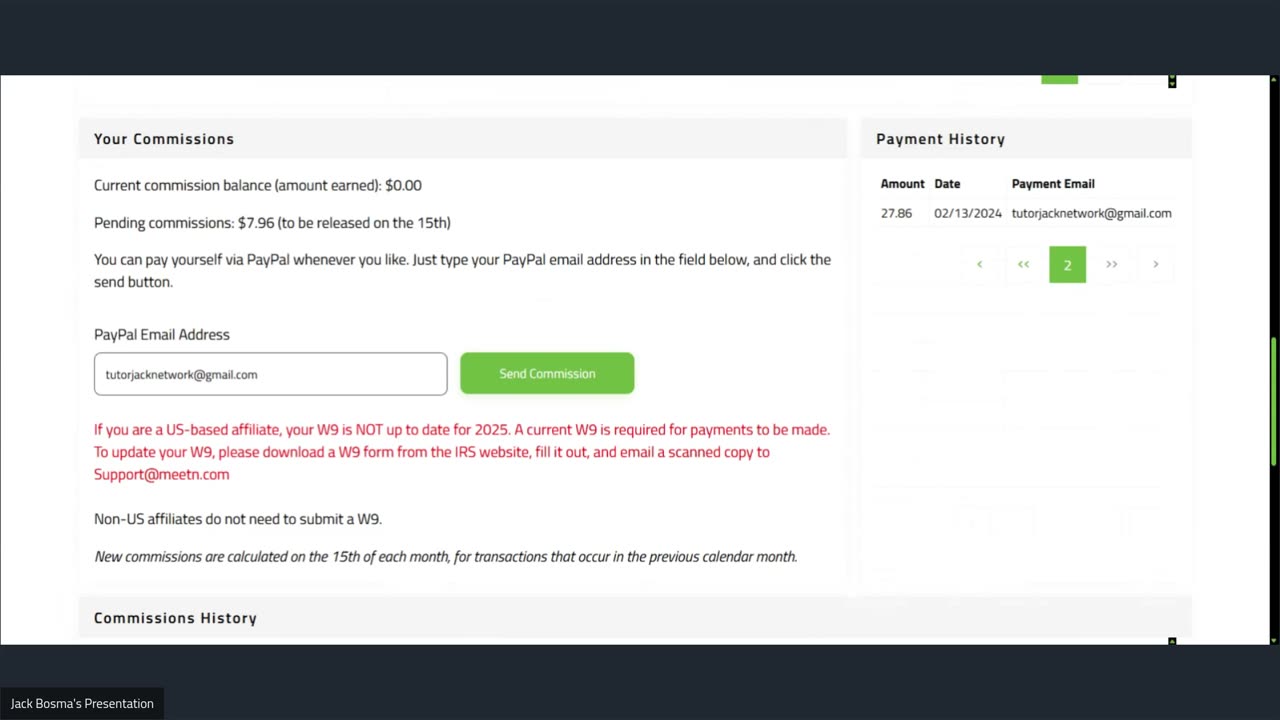Click the Payment Email column header
This screenshot has width=1280, height=720.
pos(1053,184)
